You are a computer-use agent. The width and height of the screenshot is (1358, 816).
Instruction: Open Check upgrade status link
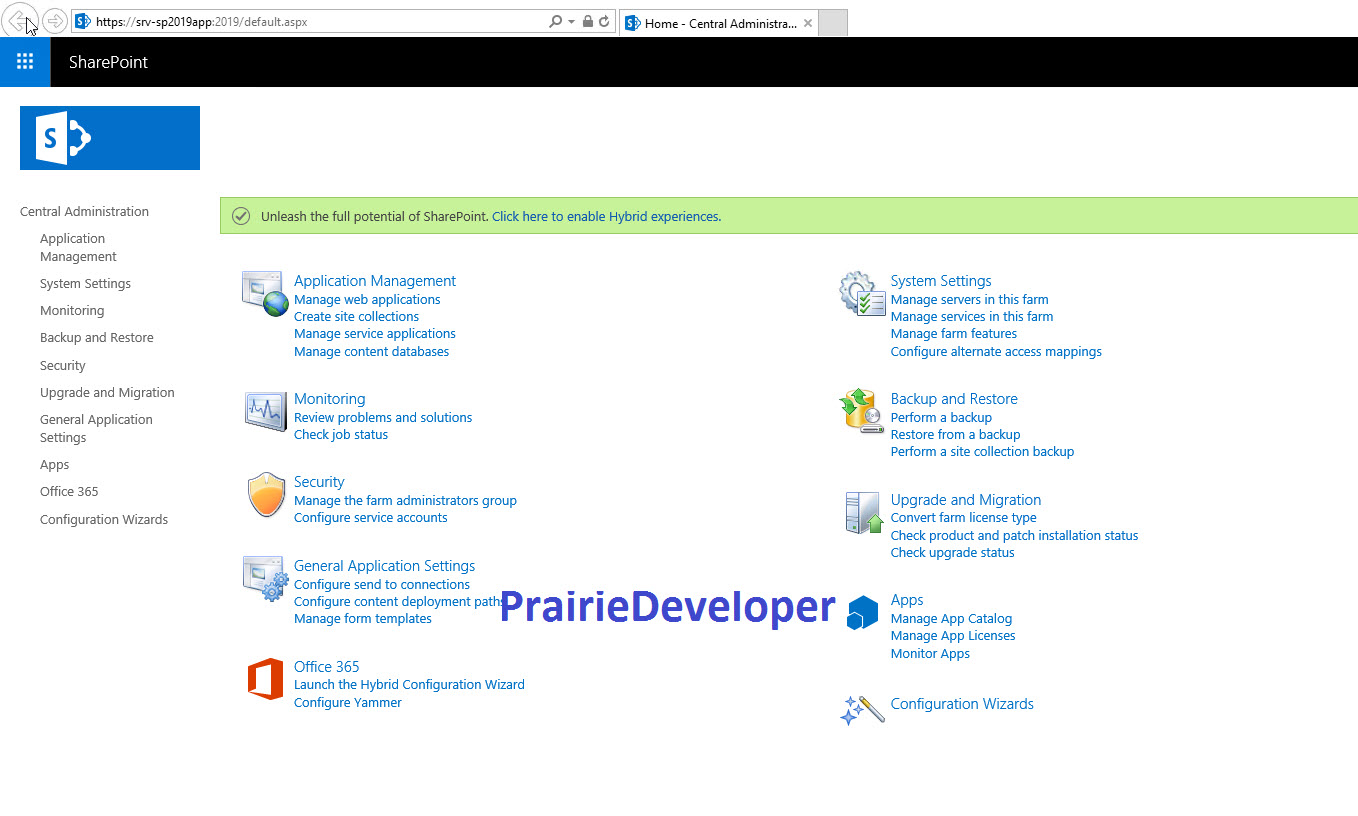click(953, 553)
